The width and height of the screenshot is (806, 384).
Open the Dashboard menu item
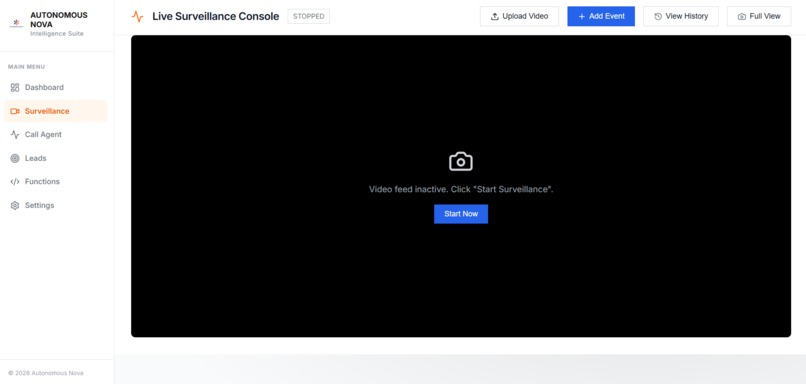click(x=55, y=87)
